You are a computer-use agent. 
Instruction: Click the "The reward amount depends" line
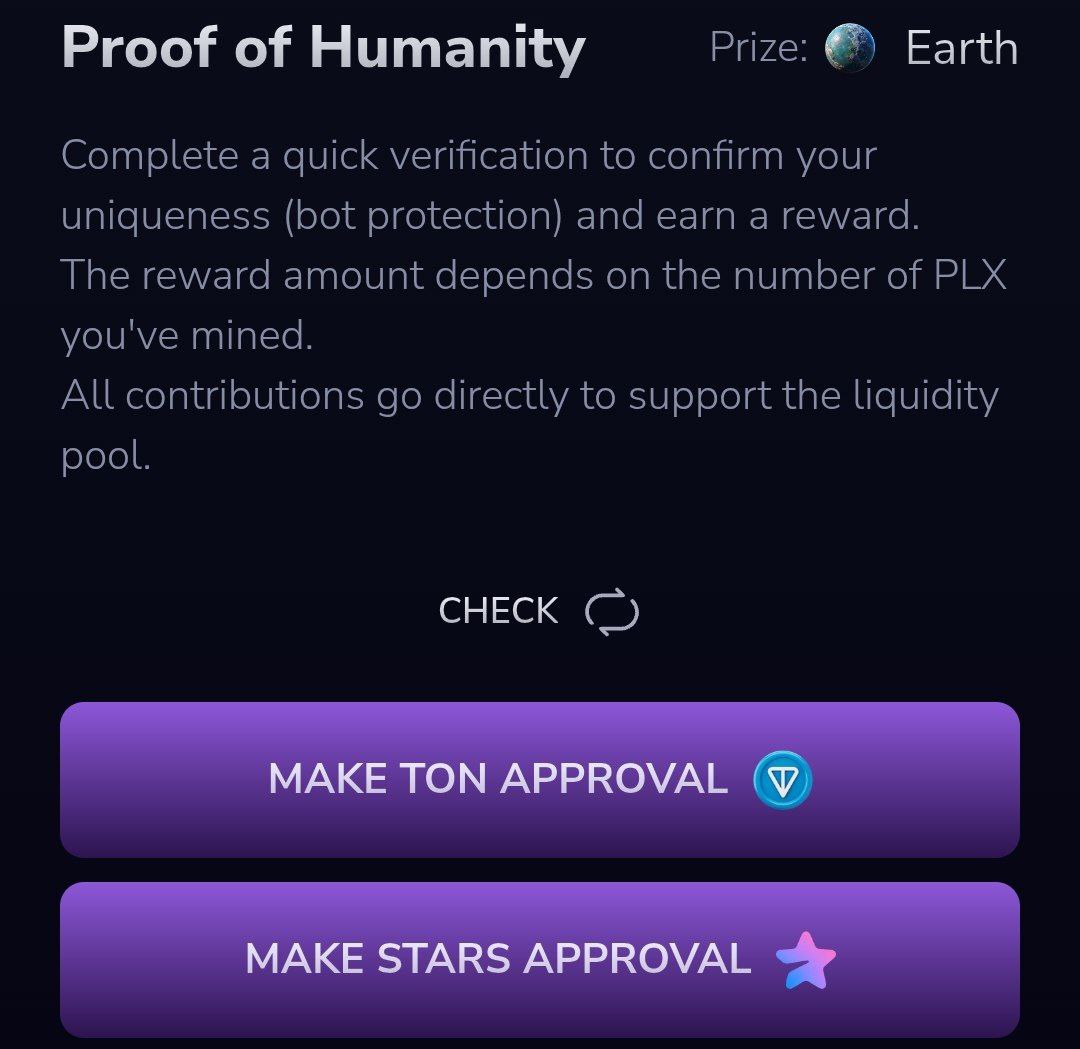pyautogui.click(x=534, y=276)
